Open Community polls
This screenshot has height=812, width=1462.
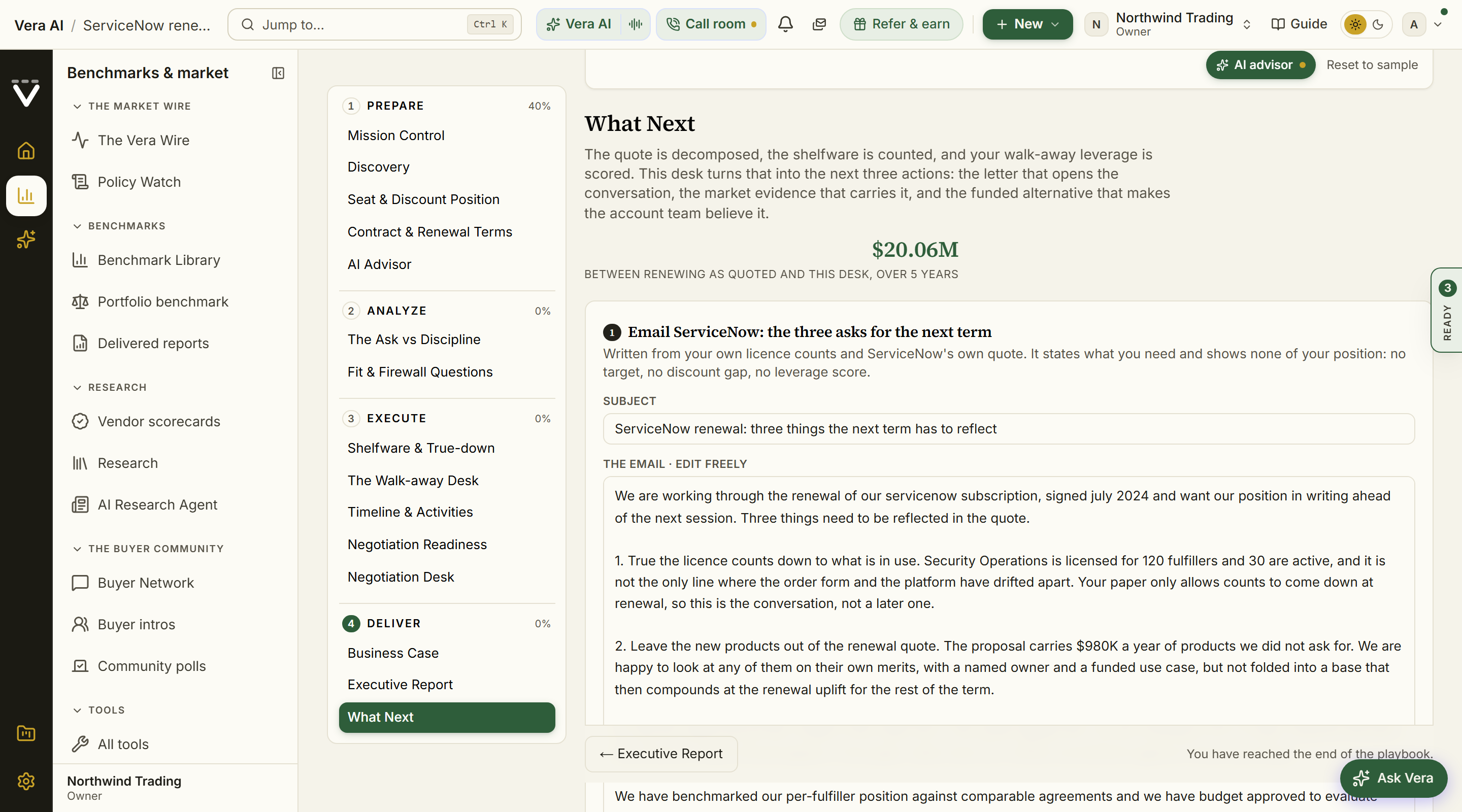click(152, 666)
